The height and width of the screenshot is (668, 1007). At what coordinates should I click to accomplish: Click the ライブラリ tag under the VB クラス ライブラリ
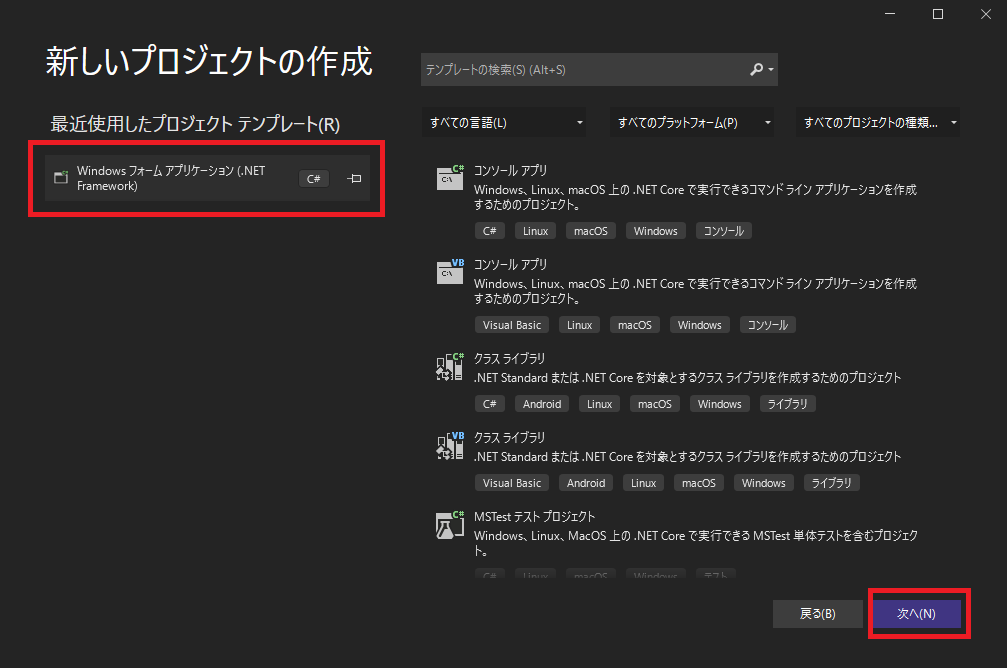tap(832, 483)
